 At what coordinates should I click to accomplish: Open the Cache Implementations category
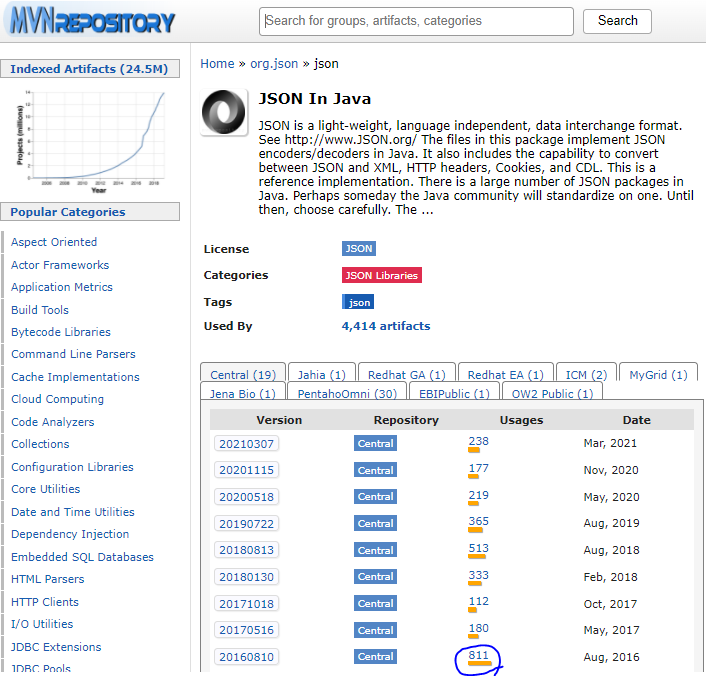coord(75,377)
